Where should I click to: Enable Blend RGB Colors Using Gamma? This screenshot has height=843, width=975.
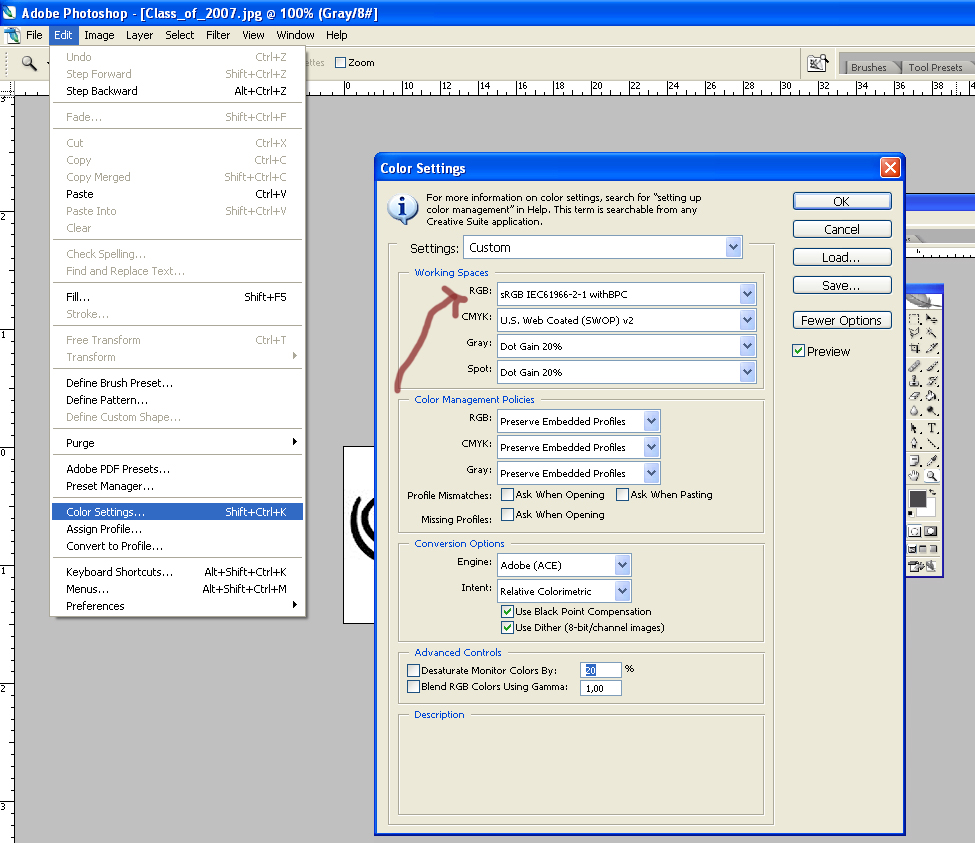pyautogui.click(x=414, y=687)
